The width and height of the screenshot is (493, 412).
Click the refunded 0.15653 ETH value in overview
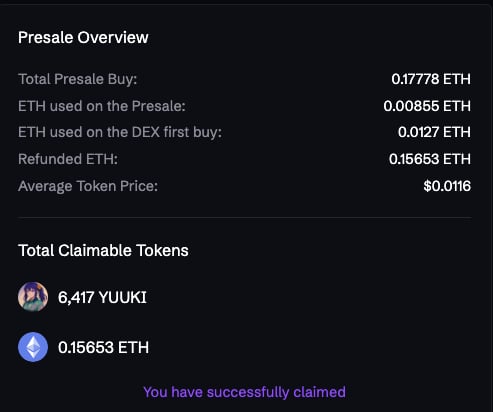coord(430,159)
